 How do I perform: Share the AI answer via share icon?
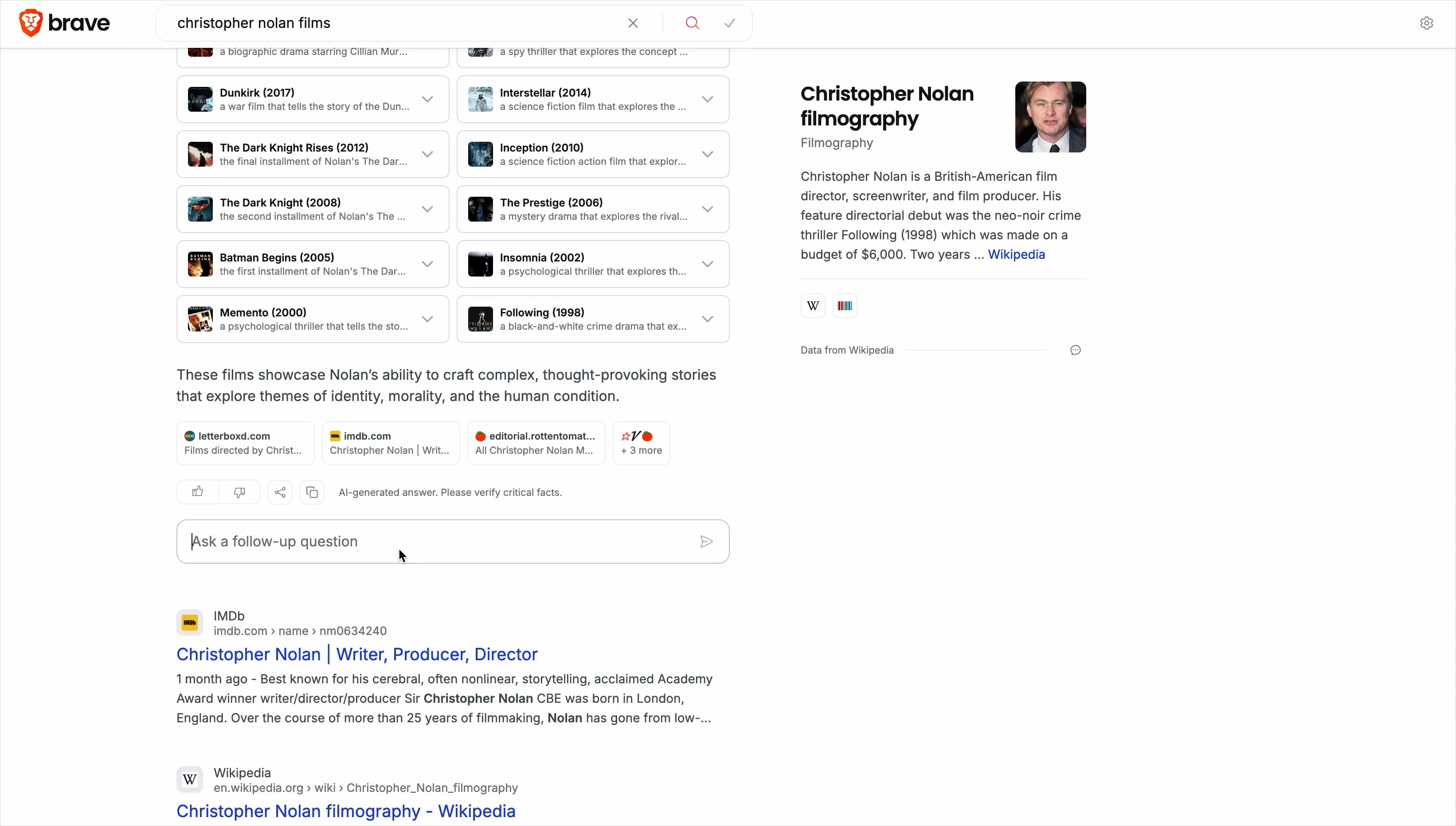click(280, 492)
